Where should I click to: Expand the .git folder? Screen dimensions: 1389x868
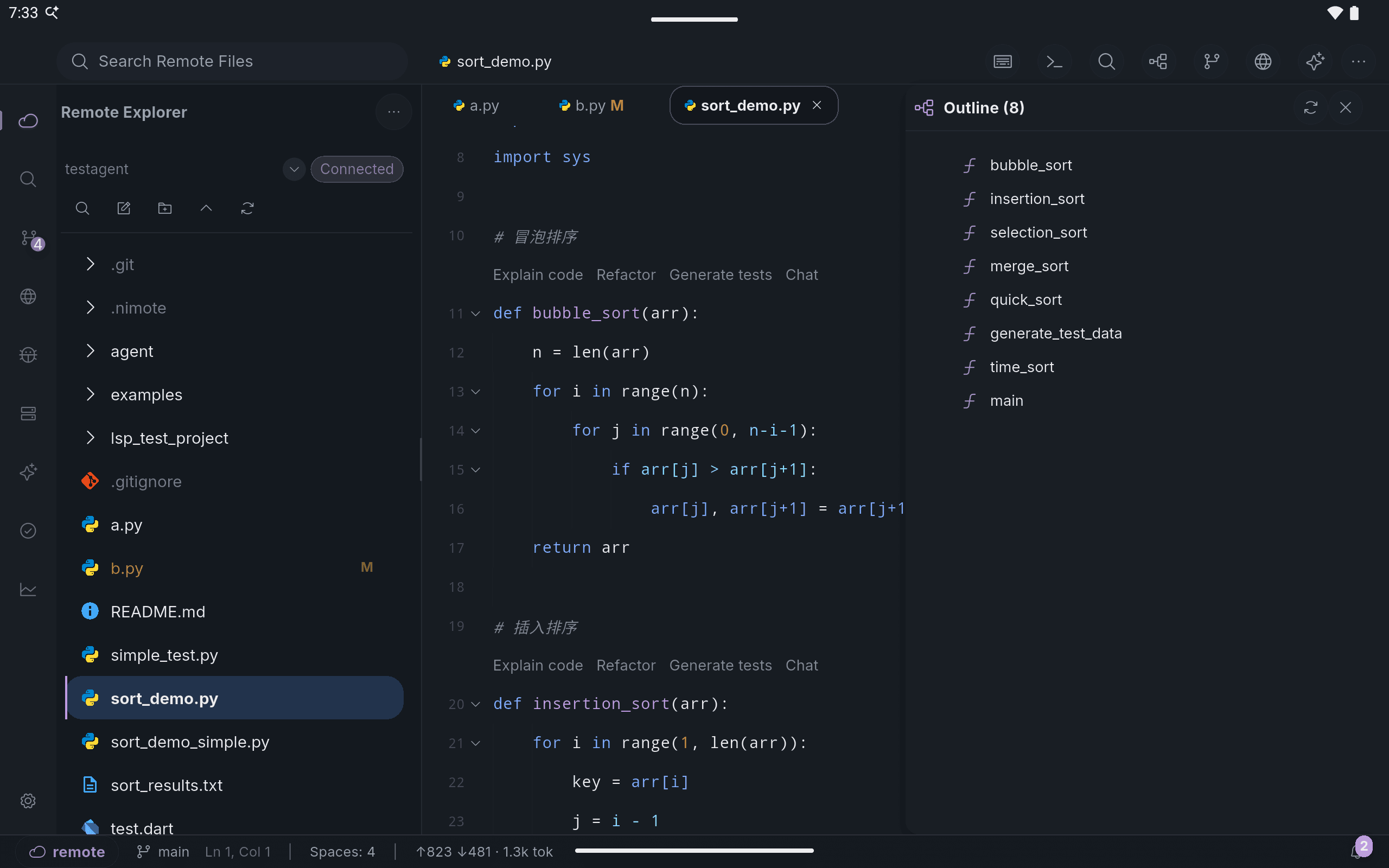click(90, 264)
